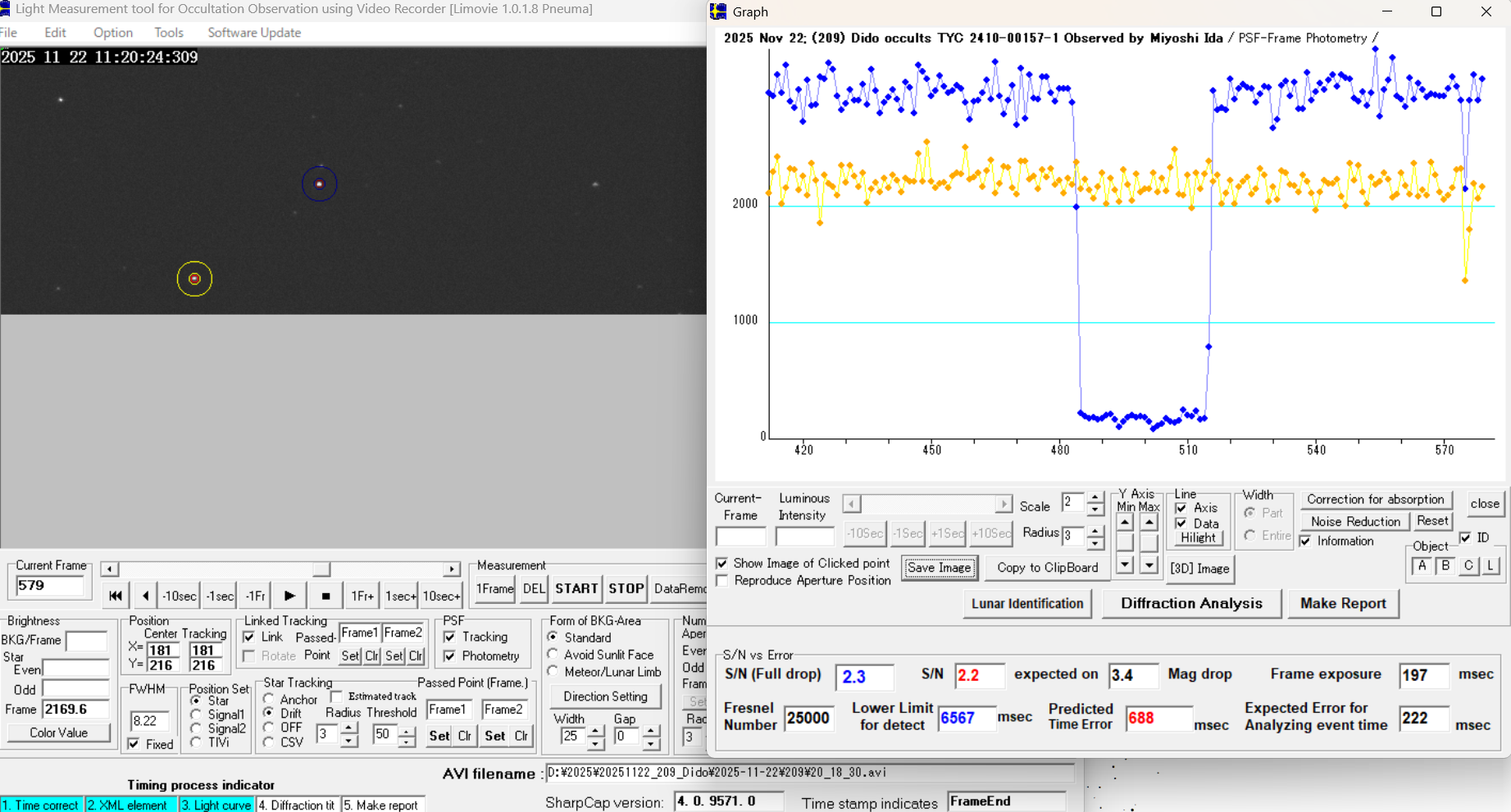Stop video playback with the square button
The image size is (1511, 812).
pyautogui.click(x=325, y=596)
